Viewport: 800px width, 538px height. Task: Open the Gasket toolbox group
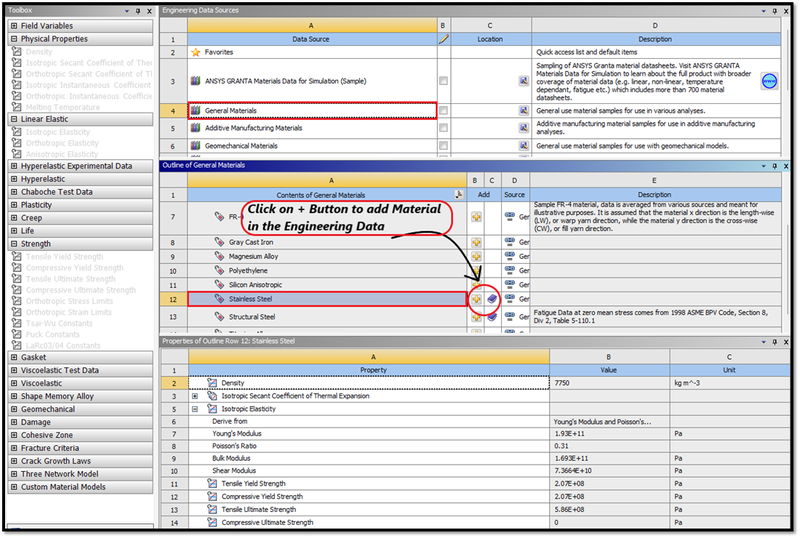[x=81, y=357]
